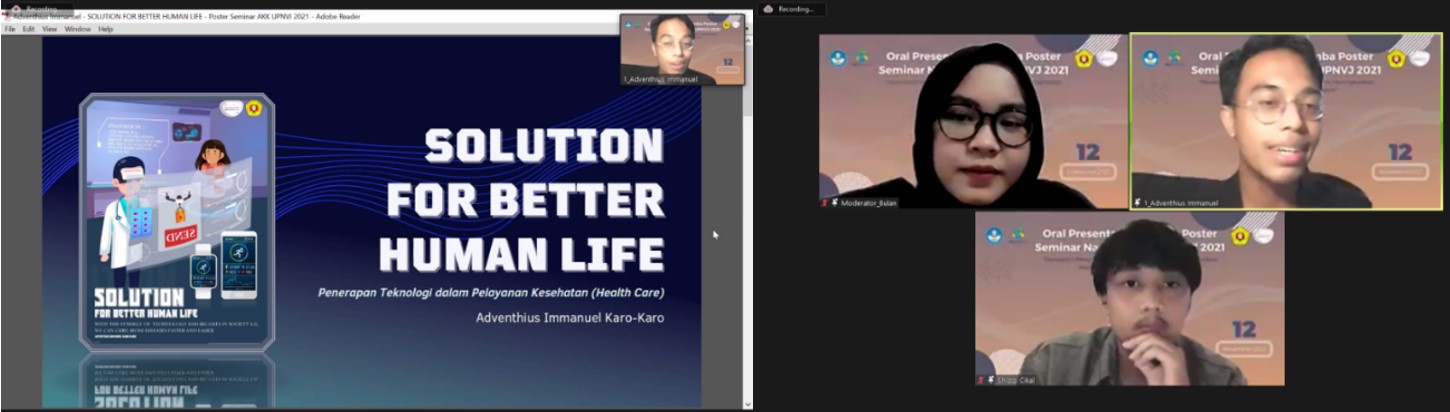Click the scroll-down arrow of the PDF scrollbar
This screenshot has width=1450, height=412.
[x=748, y=404]
